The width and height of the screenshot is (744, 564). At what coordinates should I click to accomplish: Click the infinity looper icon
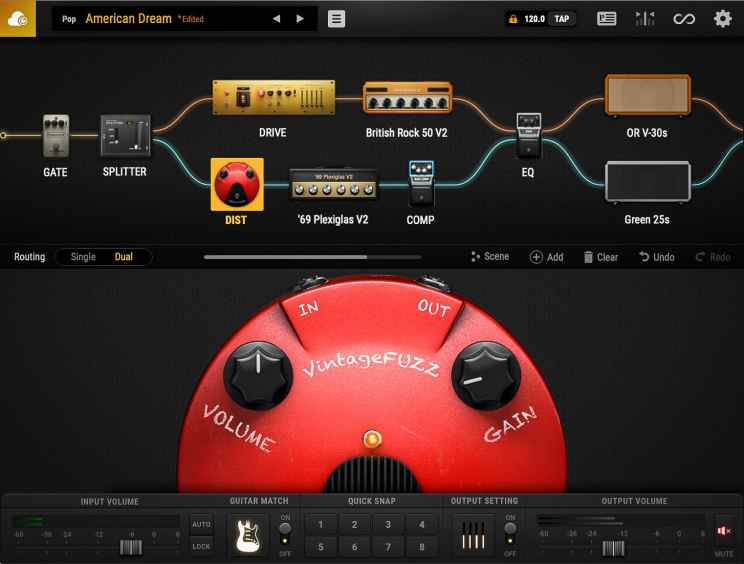click(x=684, y=19)
